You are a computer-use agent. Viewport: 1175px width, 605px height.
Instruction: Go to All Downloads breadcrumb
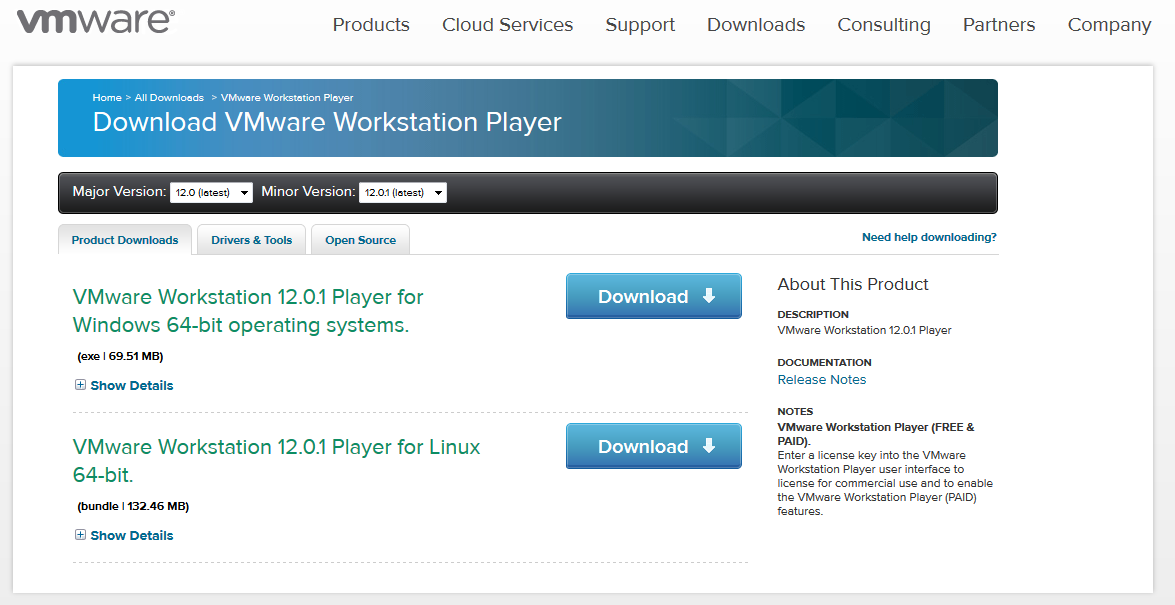[169, 97]
